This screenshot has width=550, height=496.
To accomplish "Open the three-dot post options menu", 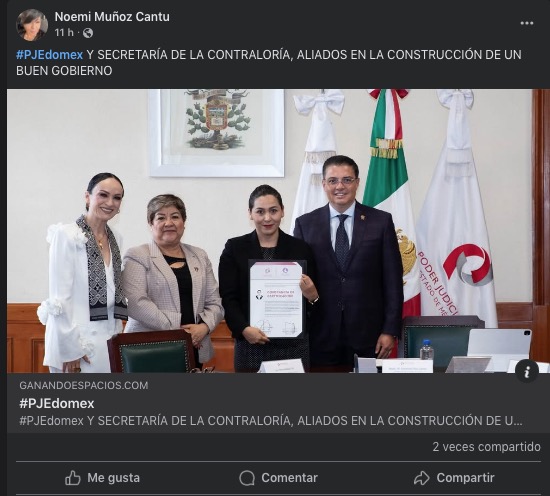I will [526, 23].
